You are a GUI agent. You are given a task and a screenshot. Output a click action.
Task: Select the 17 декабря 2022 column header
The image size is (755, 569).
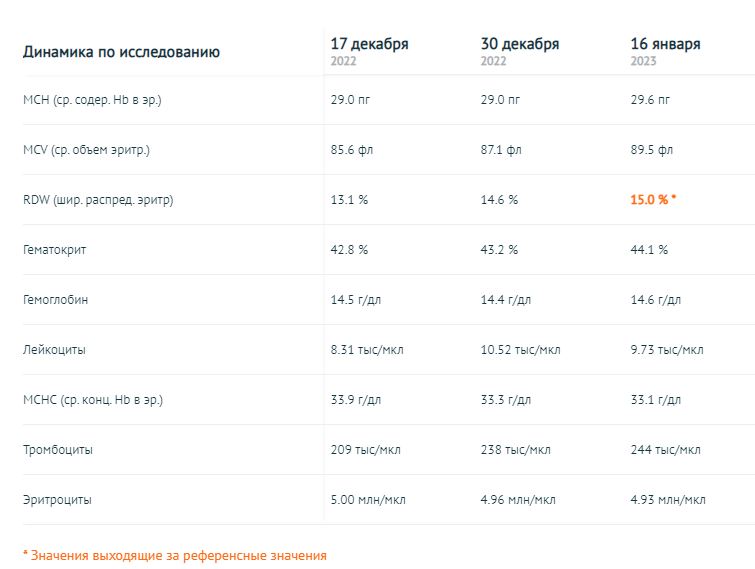pyautogui.click(x=370, y=45)
